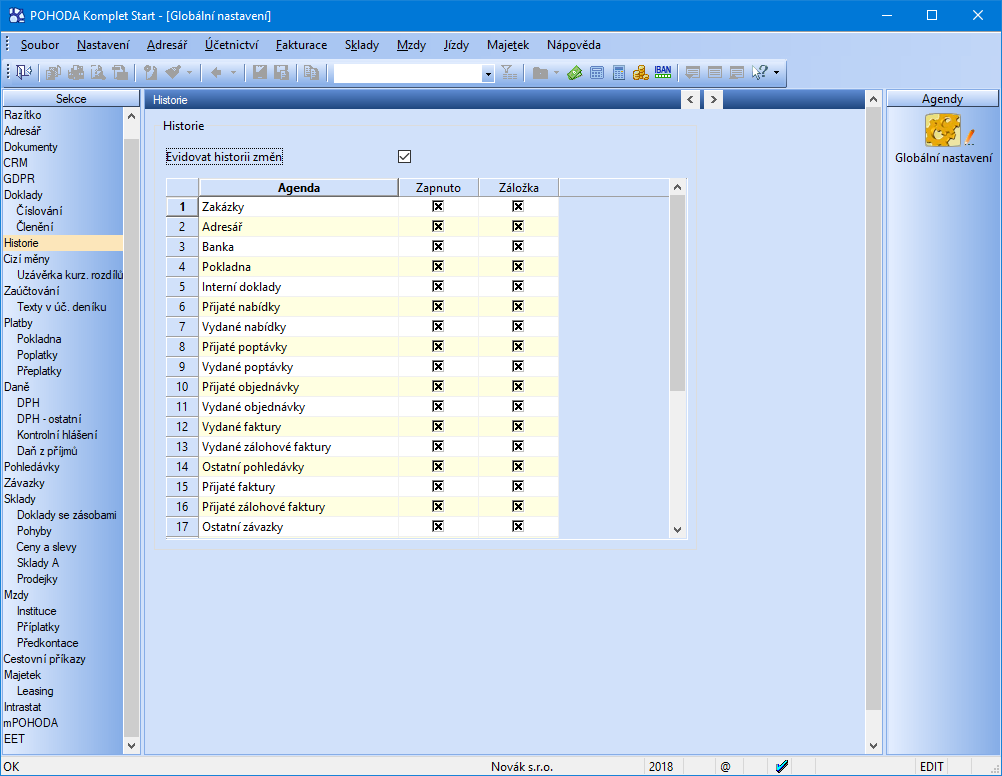The image size is (1002, 776).
Task: Select Cizí měny in Sekce list
Action: [26, 259]
